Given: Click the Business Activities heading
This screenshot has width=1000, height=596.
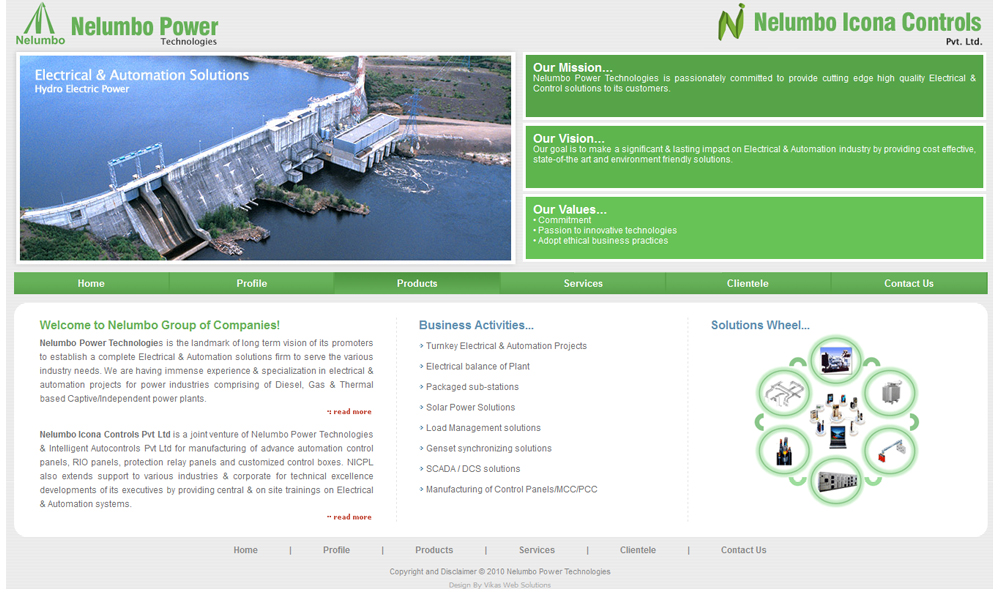Looking at the screenshot, I should [476, 325].
